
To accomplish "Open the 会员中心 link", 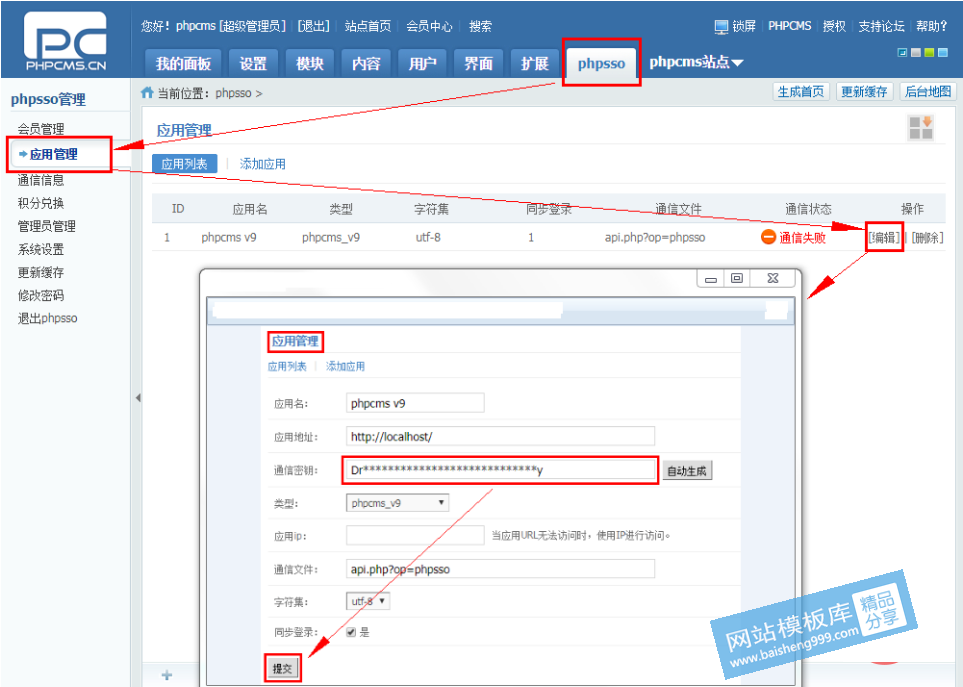I will tap(429, 26).
